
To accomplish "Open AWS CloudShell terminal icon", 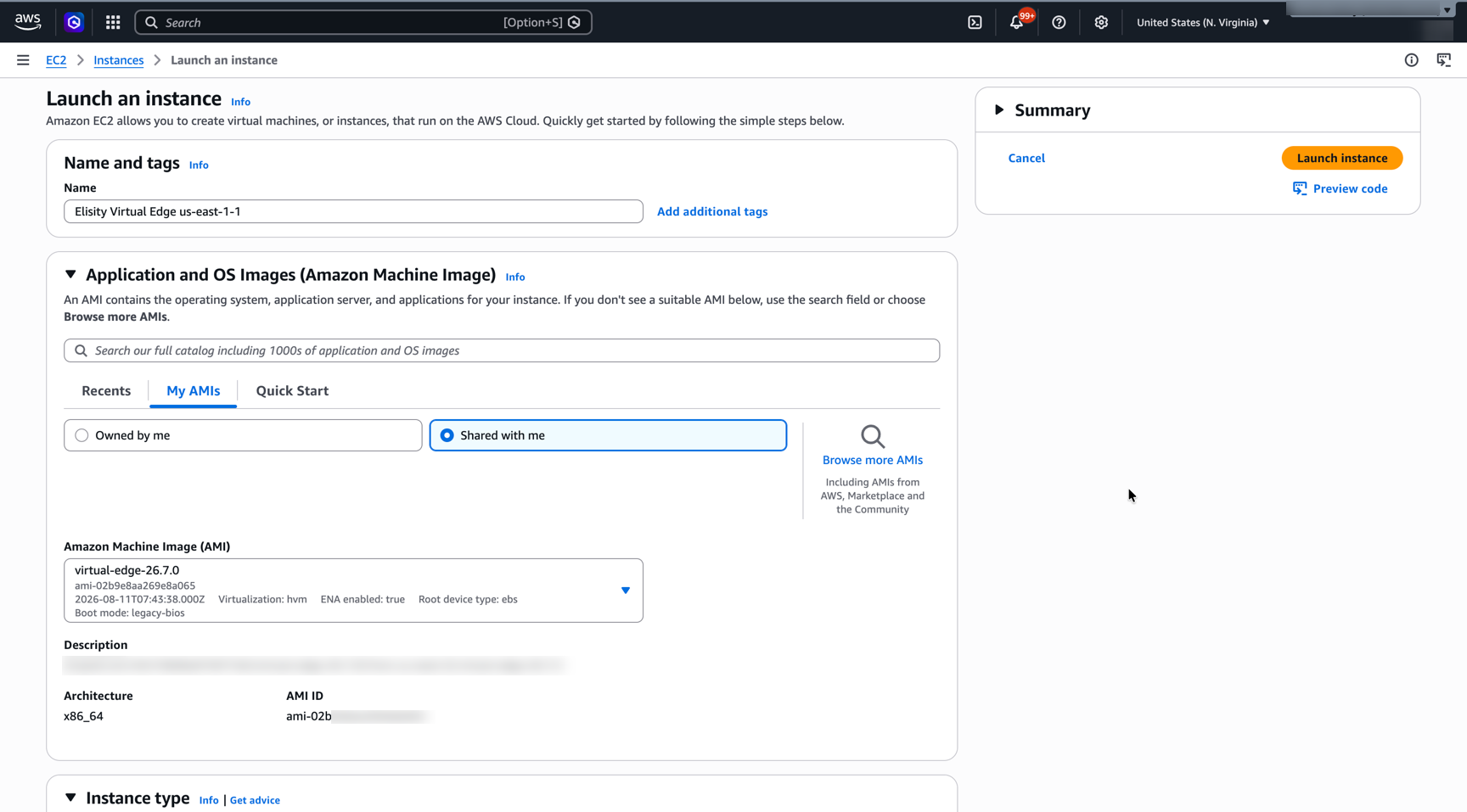I will coord(975,23).
